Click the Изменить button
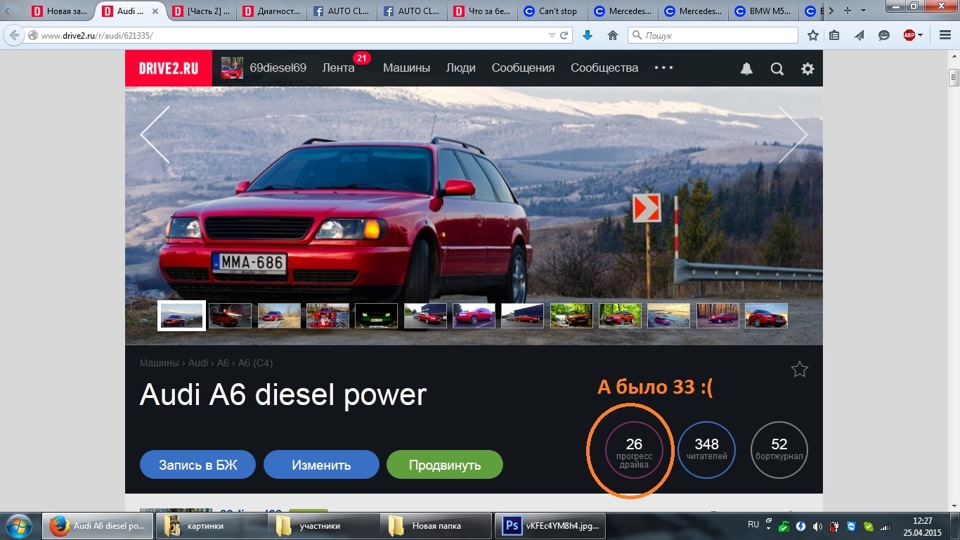The height and width of the screenshot is (540, 960). pyautogui.click(x=321, y=465)
